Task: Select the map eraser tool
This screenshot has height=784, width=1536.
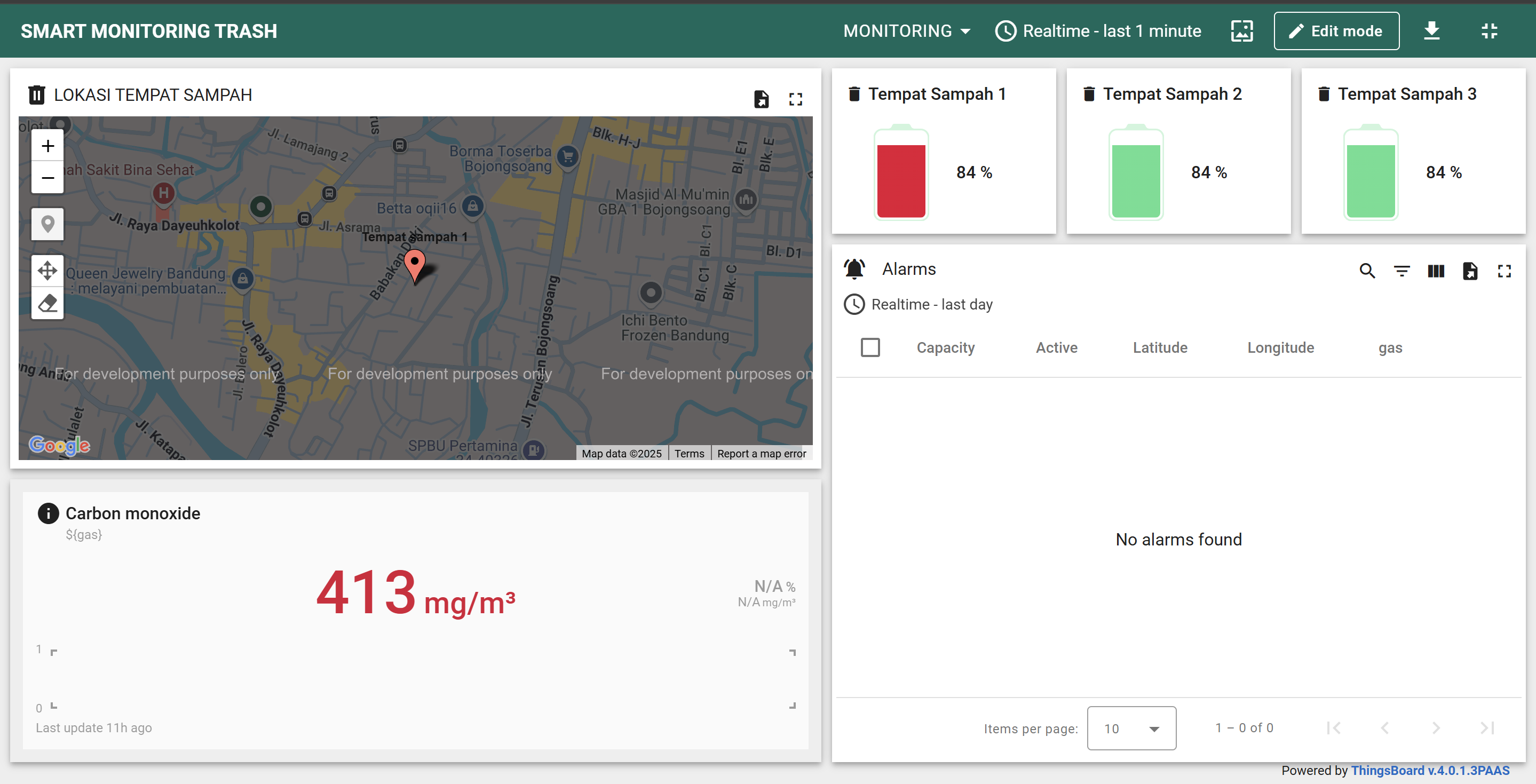Action: [47, 304]
